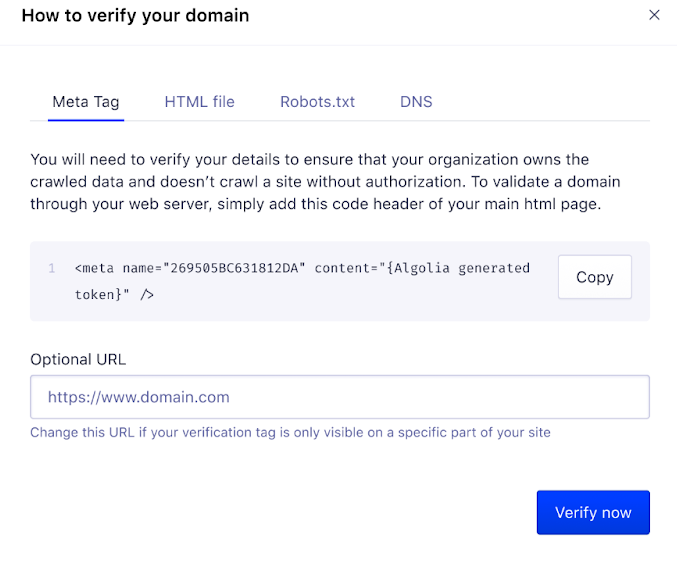The image size is (677, 562).
Task: Click the "How to verify your domain" heading
Action: click(135, 16)
